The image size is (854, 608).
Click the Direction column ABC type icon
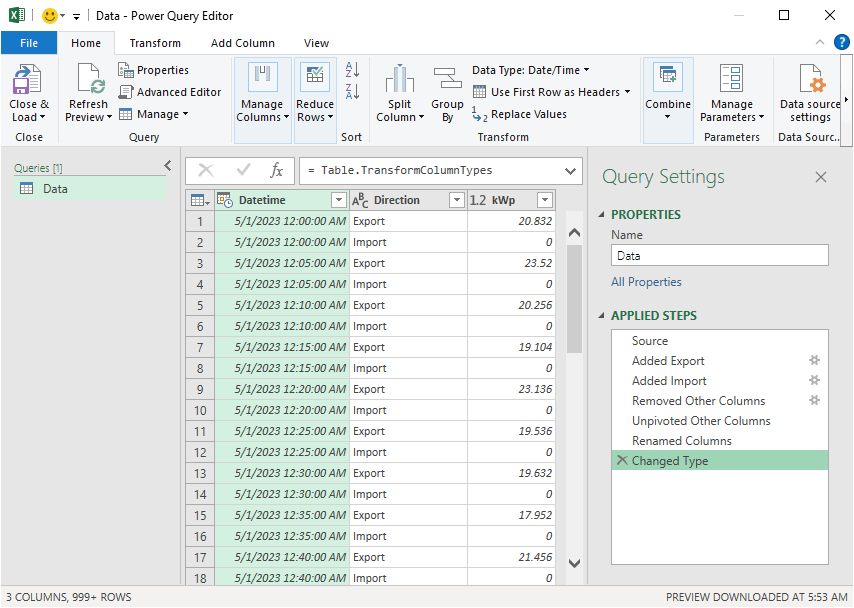point(359,200)
